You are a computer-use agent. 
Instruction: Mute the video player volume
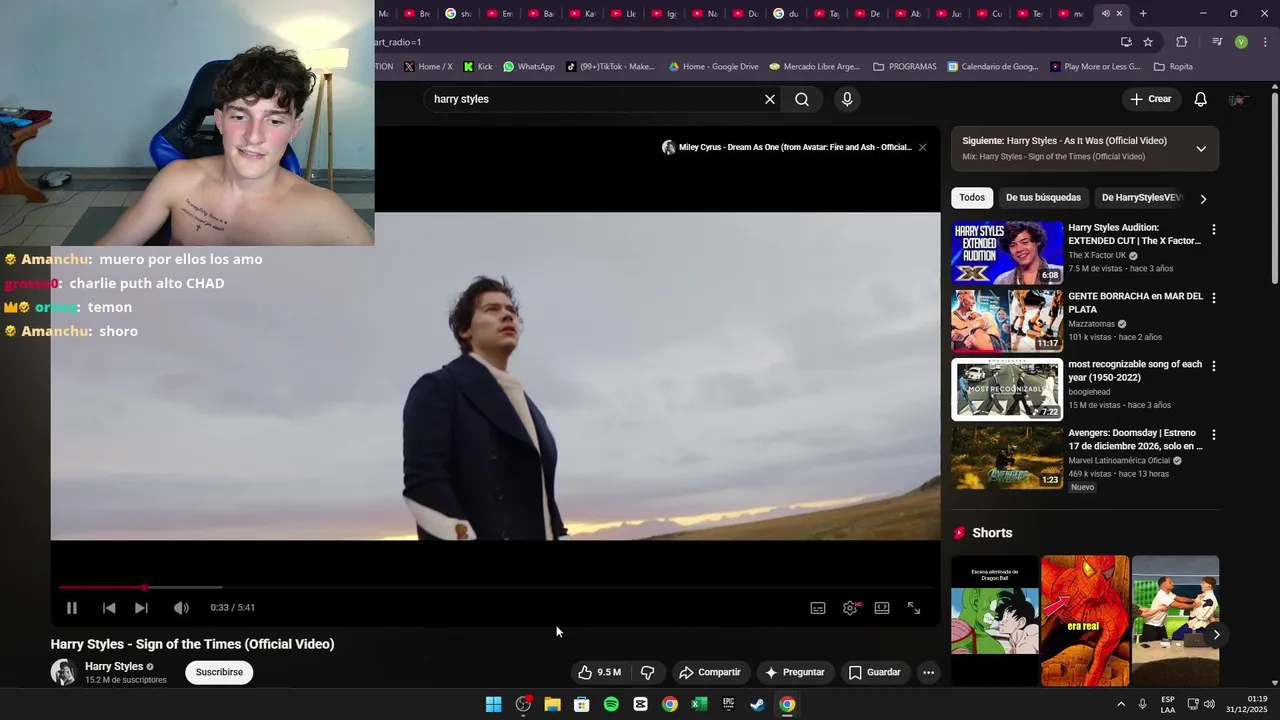tap(181, 608)
